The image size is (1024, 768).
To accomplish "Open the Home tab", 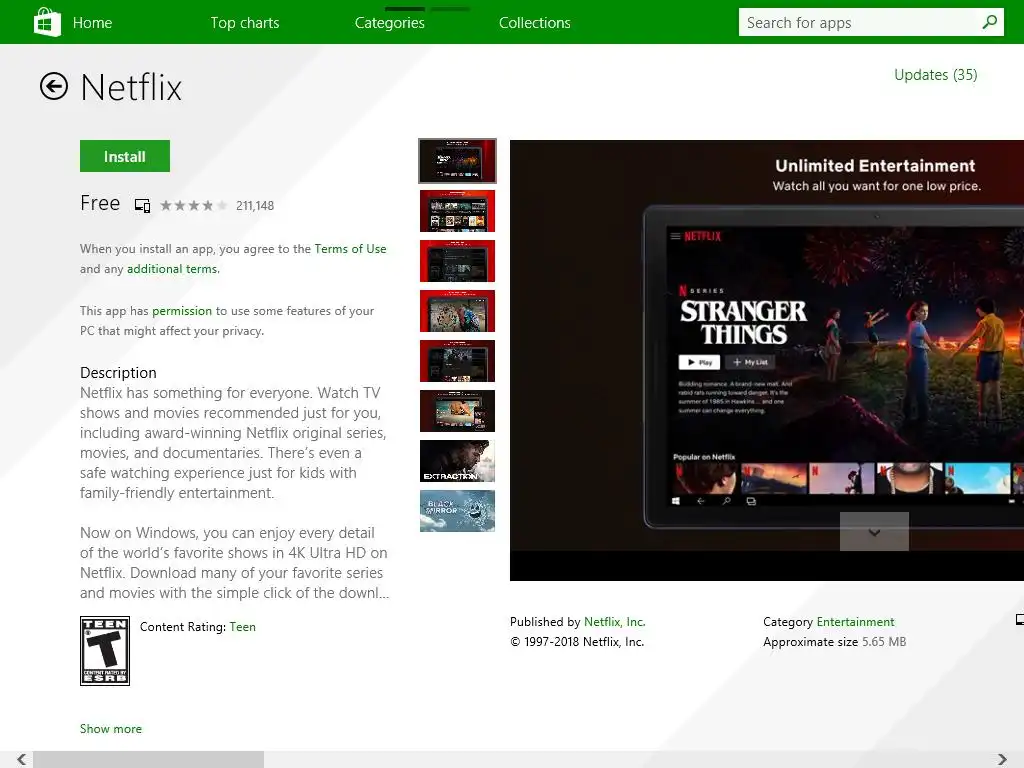I will coord(92,23).
